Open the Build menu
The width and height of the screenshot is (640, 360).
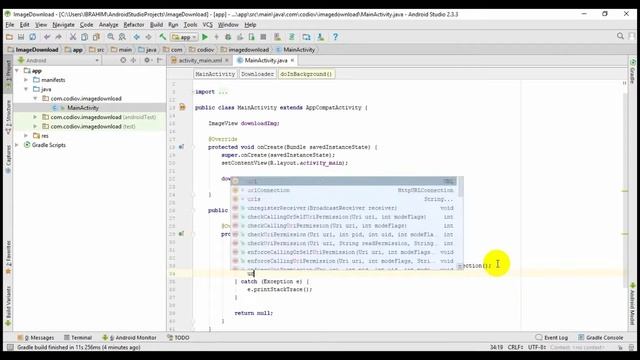[156, 25]
